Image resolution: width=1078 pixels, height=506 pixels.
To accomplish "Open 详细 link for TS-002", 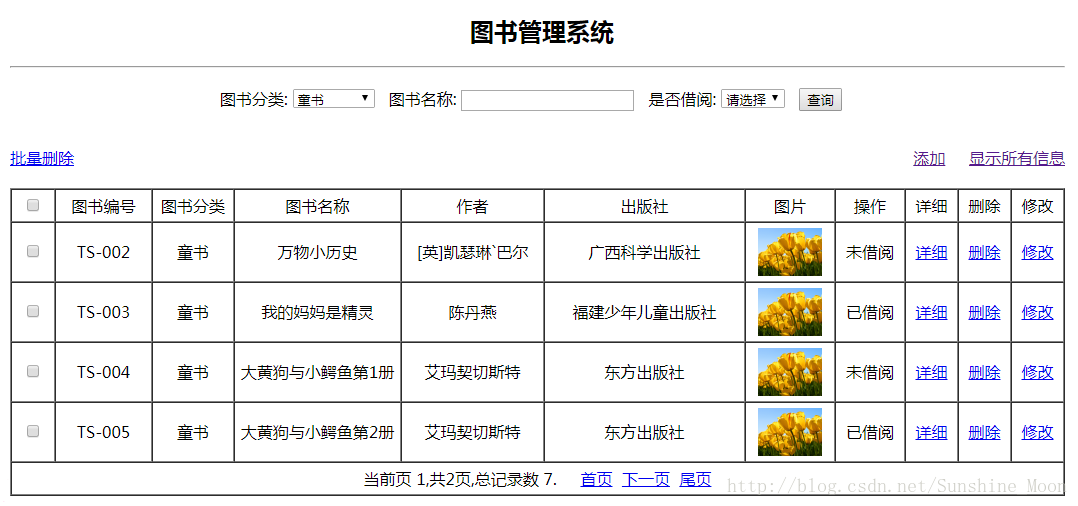I will [932, 252].
